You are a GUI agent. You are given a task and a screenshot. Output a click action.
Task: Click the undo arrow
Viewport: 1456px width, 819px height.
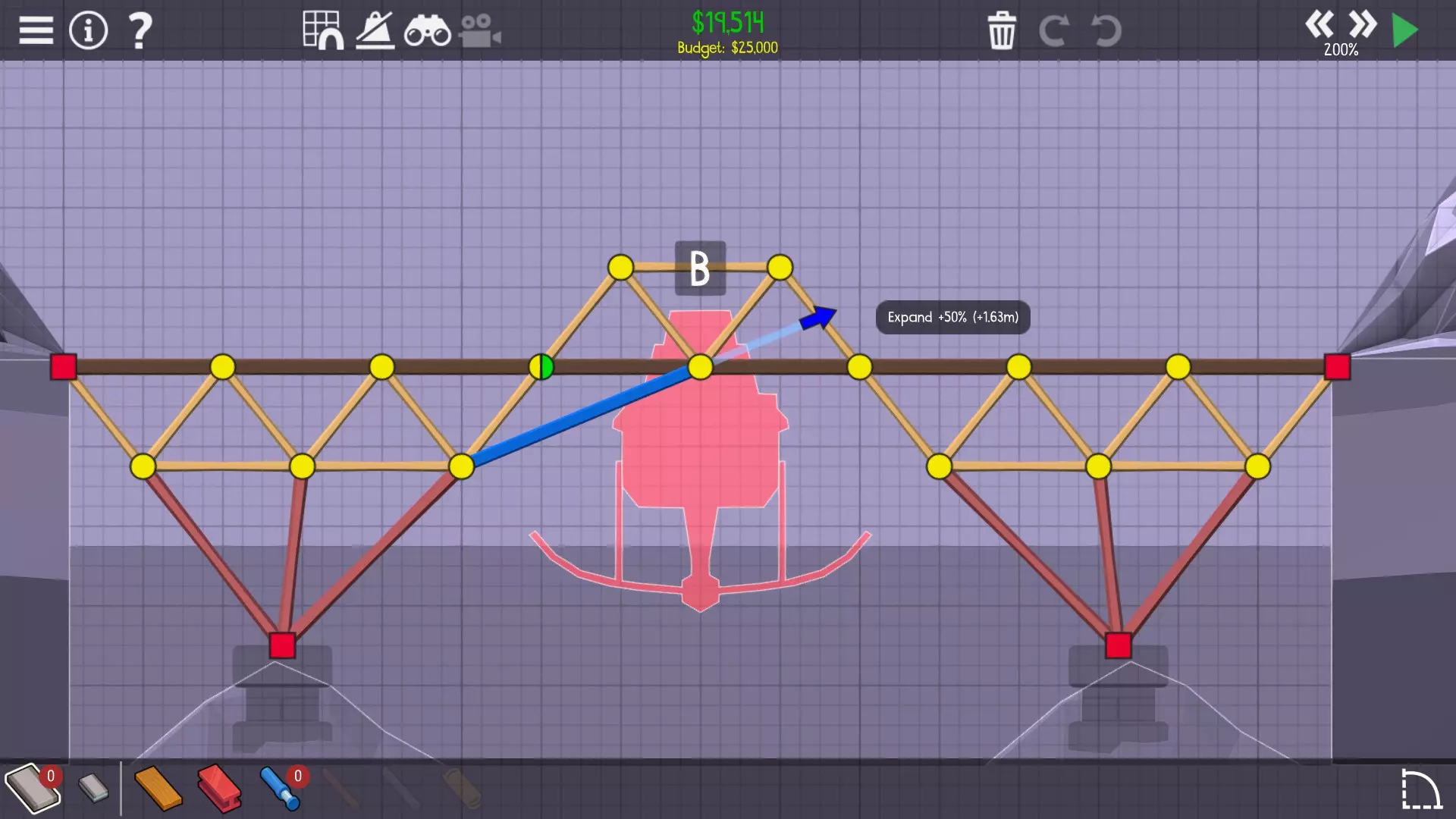(x=1106, y=30)
